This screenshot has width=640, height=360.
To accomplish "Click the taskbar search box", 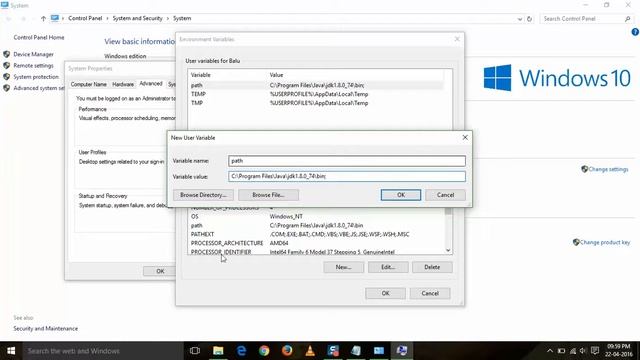I will coord(102,351).
